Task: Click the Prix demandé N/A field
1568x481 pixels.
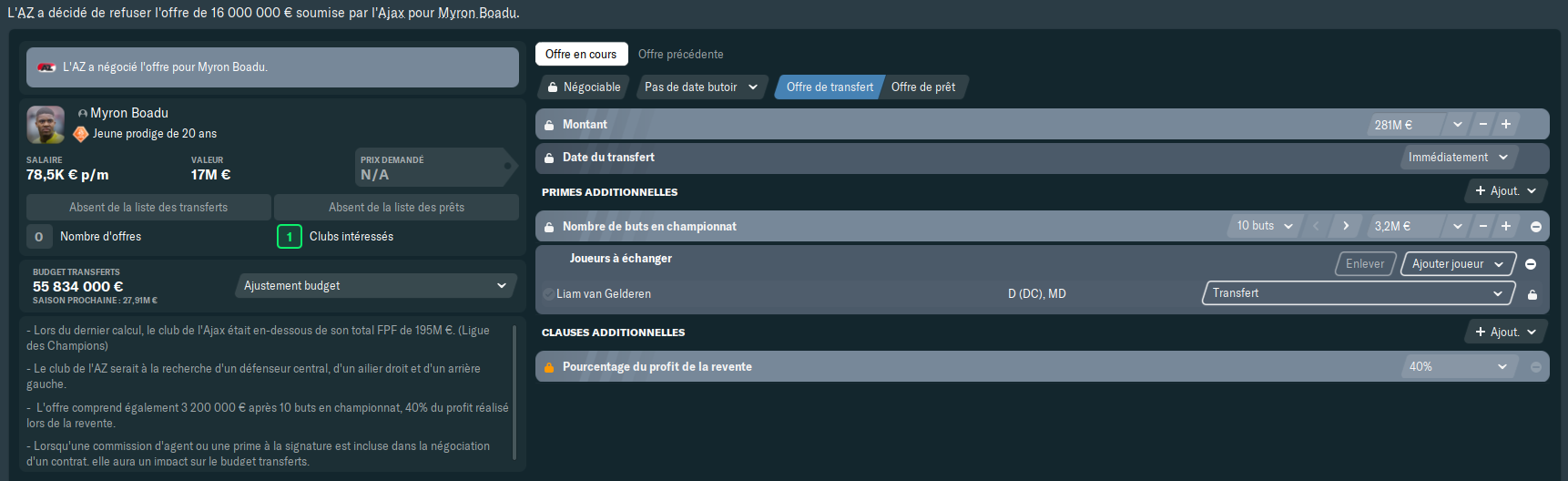Action: (x=435, y=168)
